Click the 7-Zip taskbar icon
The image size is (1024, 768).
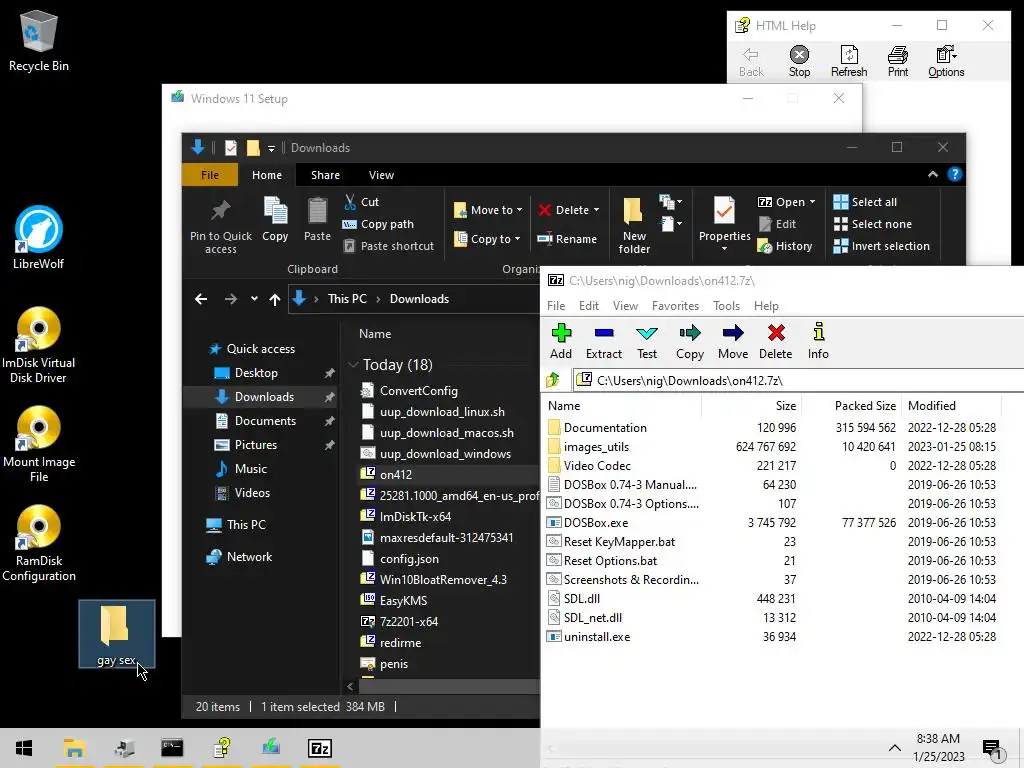pyautogui.click(x=320, y=748)
